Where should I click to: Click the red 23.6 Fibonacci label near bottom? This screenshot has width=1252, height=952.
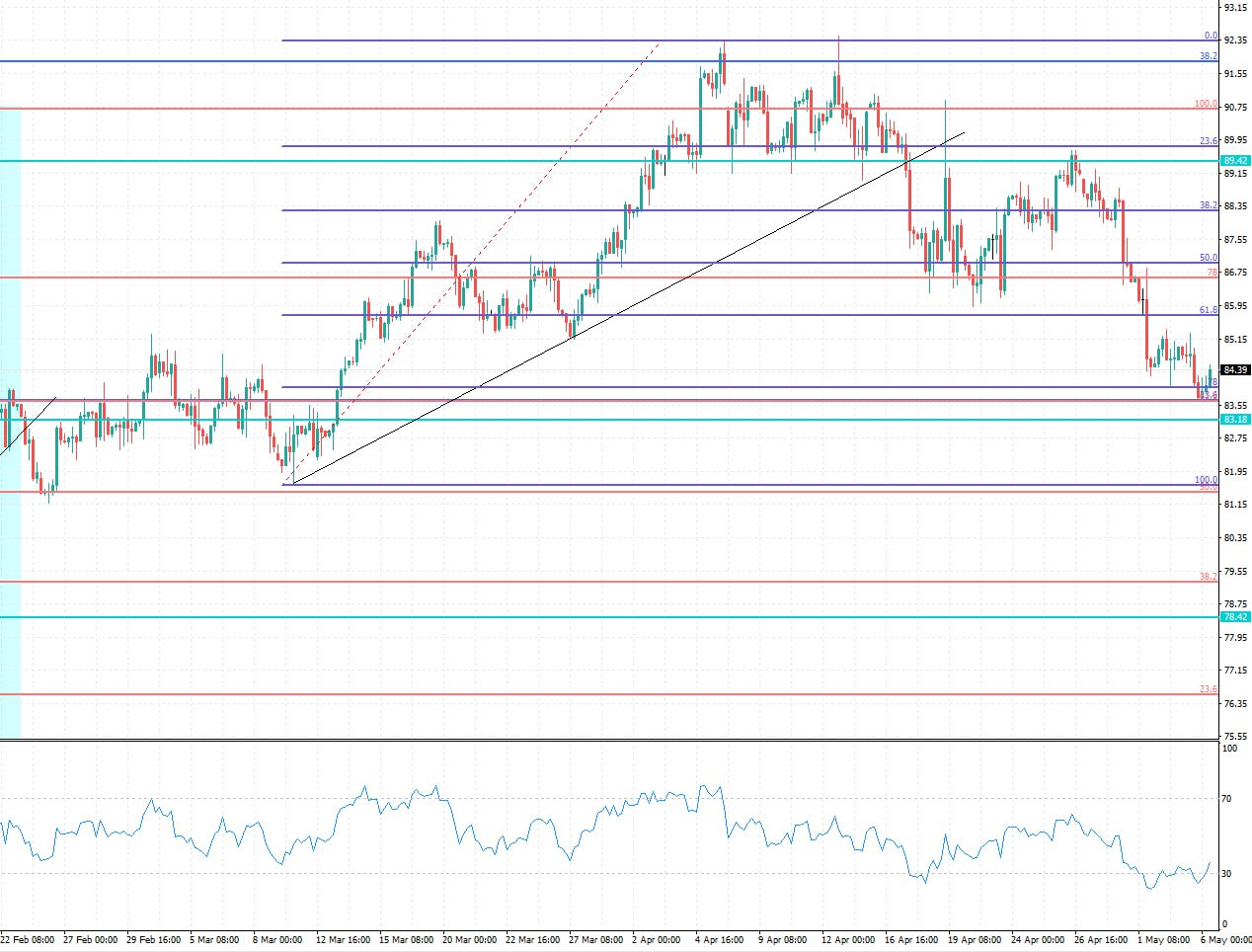point(1208,689)
